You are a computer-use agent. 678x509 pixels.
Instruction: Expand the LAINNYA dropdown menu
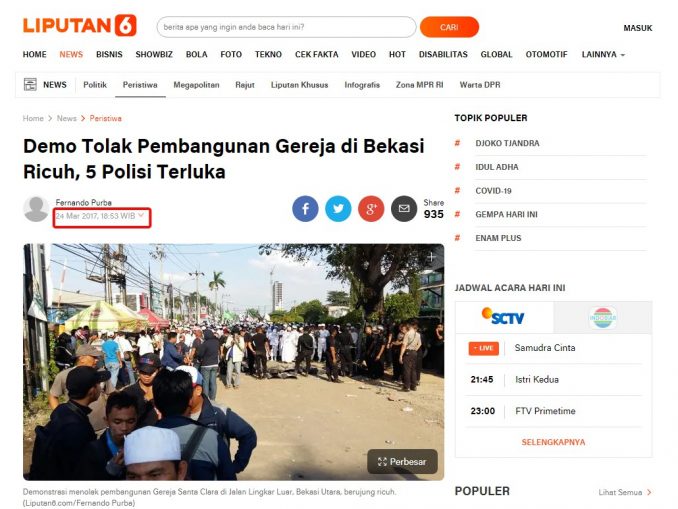coord(603,54)
